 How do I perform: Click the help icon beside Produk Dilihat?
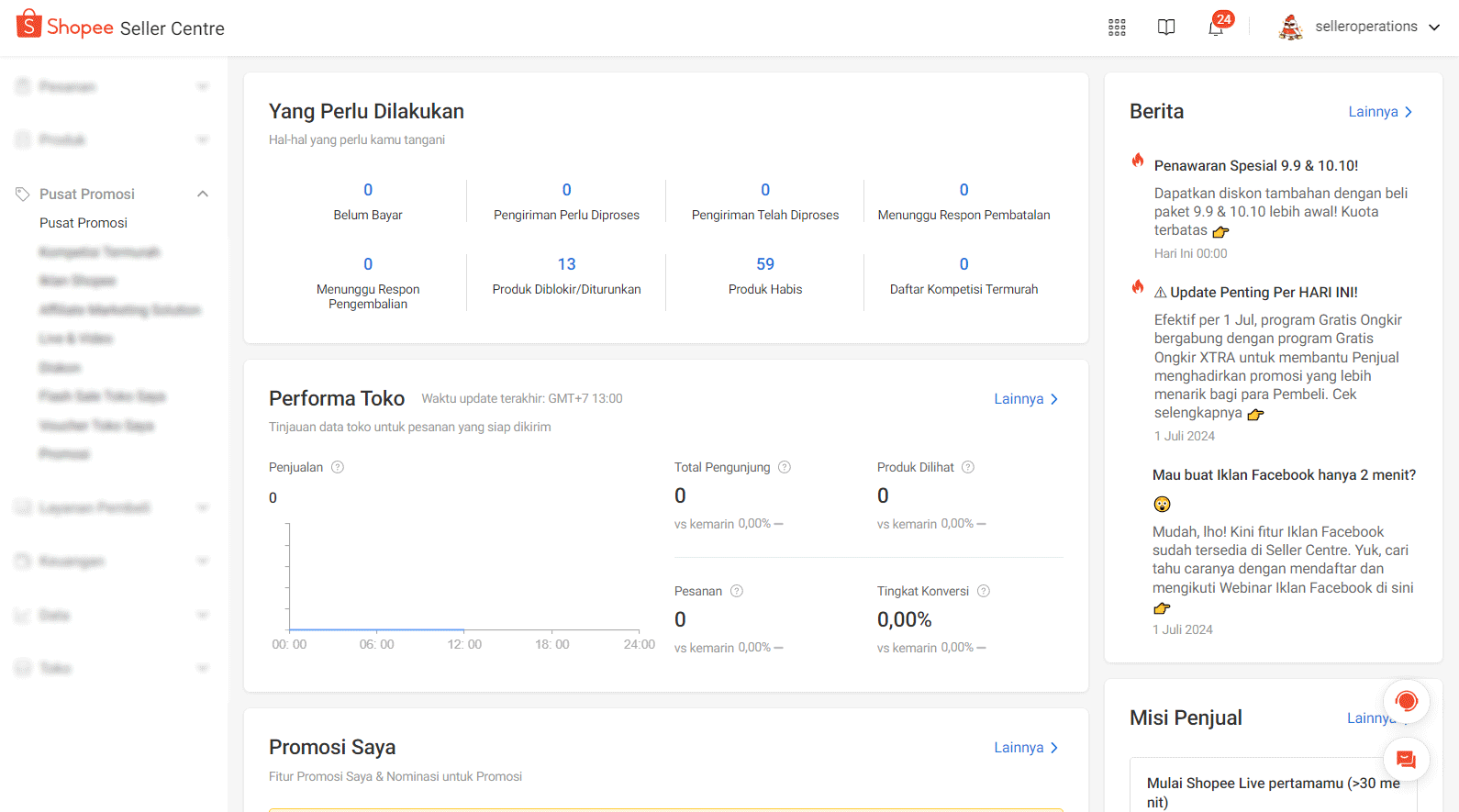[x=968, y=467]
